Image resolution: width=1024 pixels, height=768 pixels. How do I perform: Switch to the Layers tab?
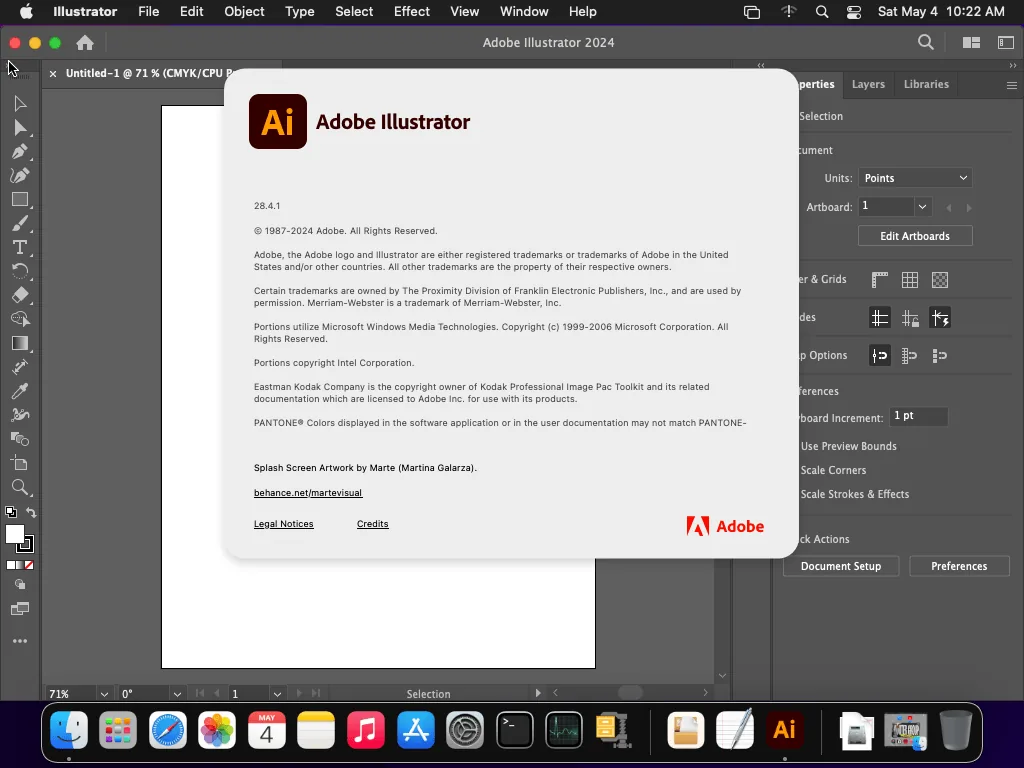(x=868, y=84)
